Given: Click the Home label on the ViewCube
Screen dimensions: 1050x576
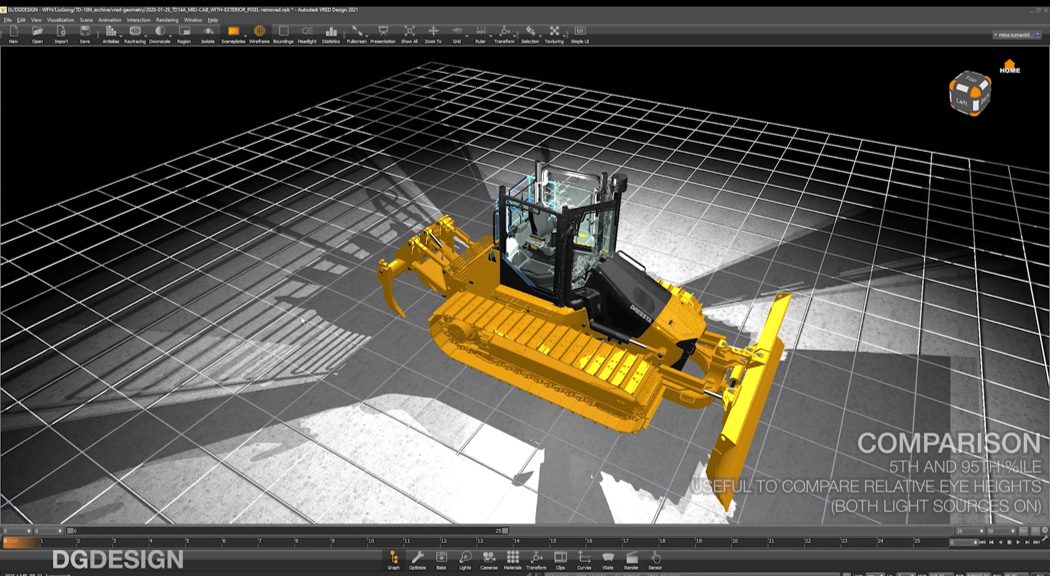Looking at the screenshot, I should [1010, 69].
